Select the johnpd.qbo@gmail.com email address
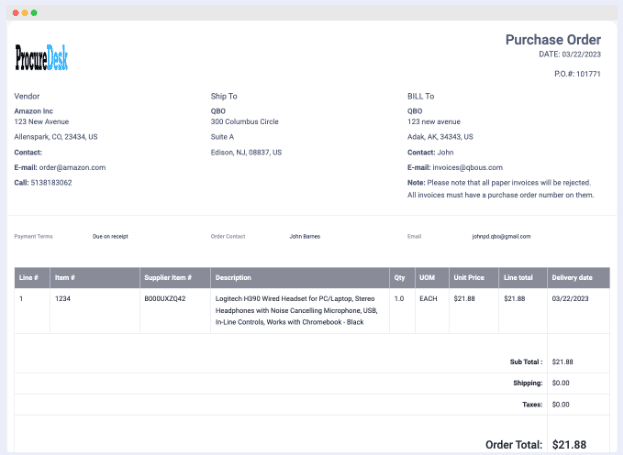 click(501, 237)
